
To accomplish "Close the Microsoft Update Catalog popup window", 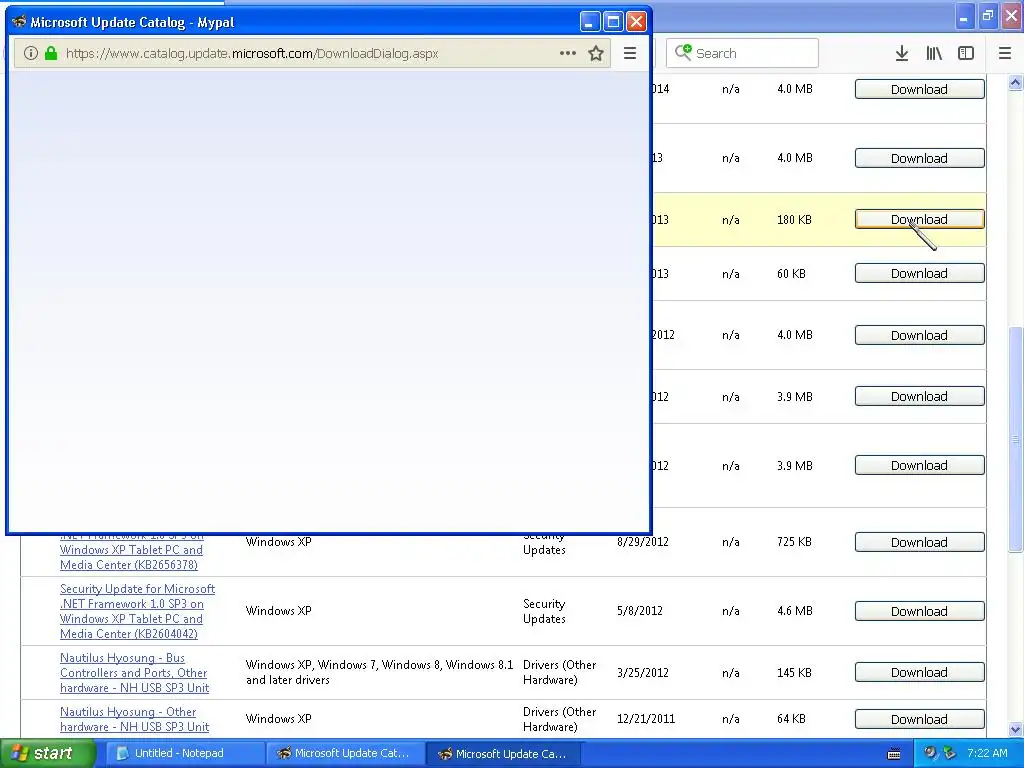I will tap(636, 22).
